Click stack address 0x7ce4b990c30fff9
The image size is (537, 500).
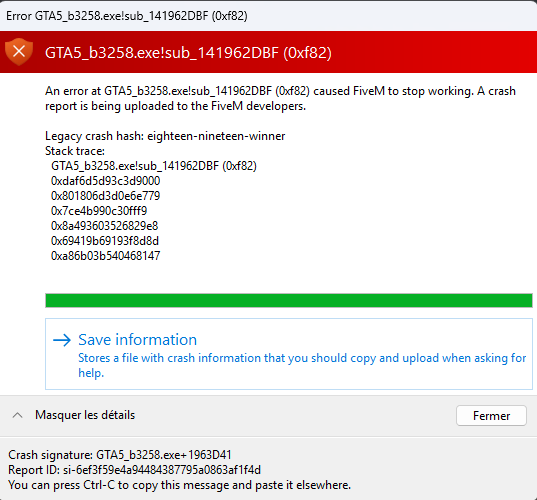[x=99, y=211]
